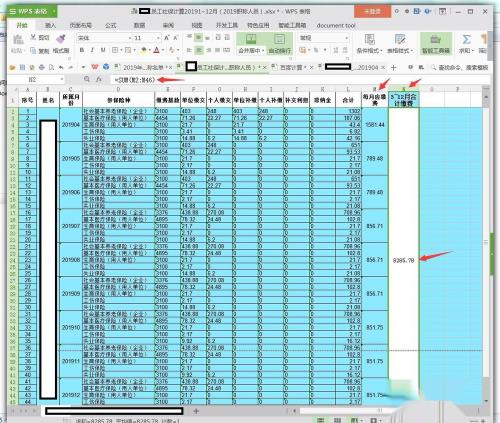The width and height of the screenshot is (500, 423).
Task: Add a new sheet with plus button
Action: pos(196,411)
